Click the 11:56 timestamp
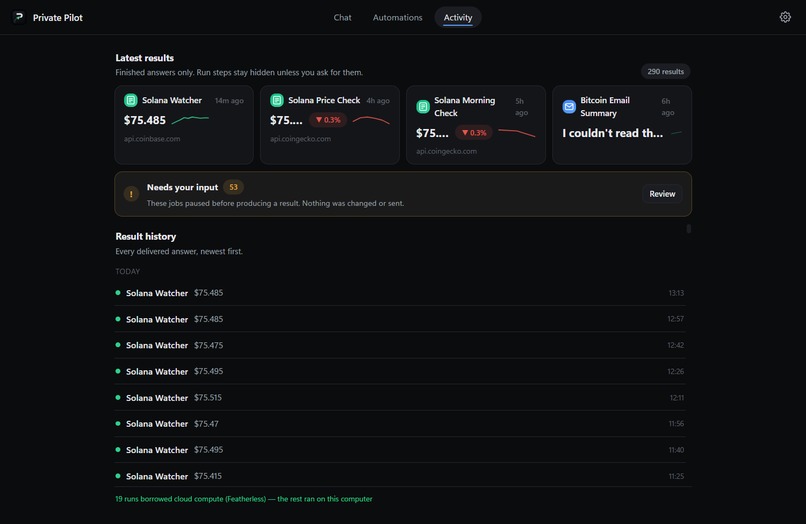 pos(676,424)
